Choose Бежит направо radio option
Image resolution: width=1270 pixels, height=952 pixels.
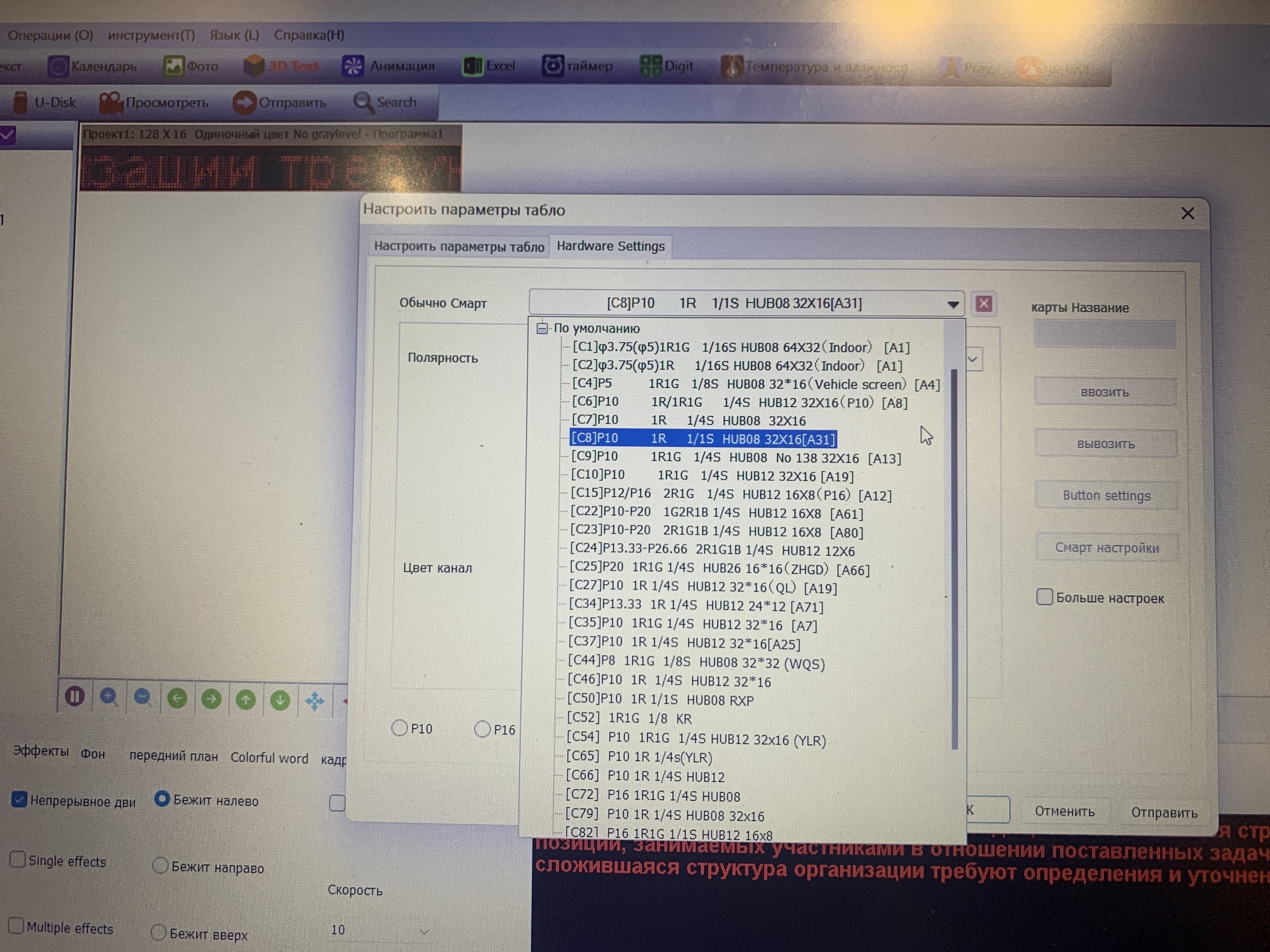click(160, 865)
